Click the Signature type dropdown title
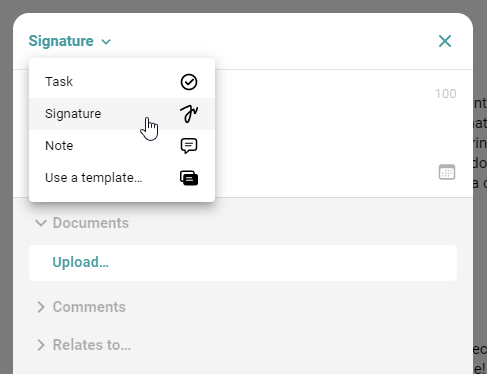487x374 pixels. tap(61, 41)
